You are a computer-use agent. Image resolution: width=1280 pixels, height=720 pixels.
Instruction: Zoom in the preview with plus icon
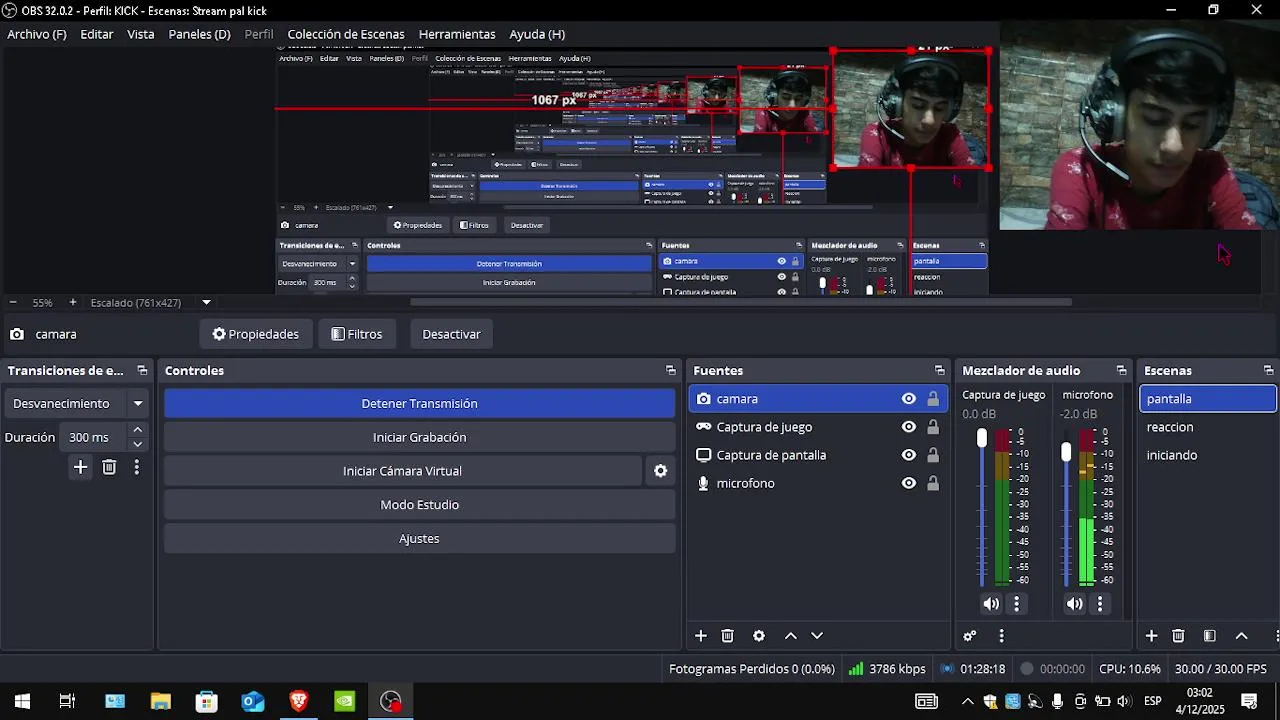pos(72,302)
